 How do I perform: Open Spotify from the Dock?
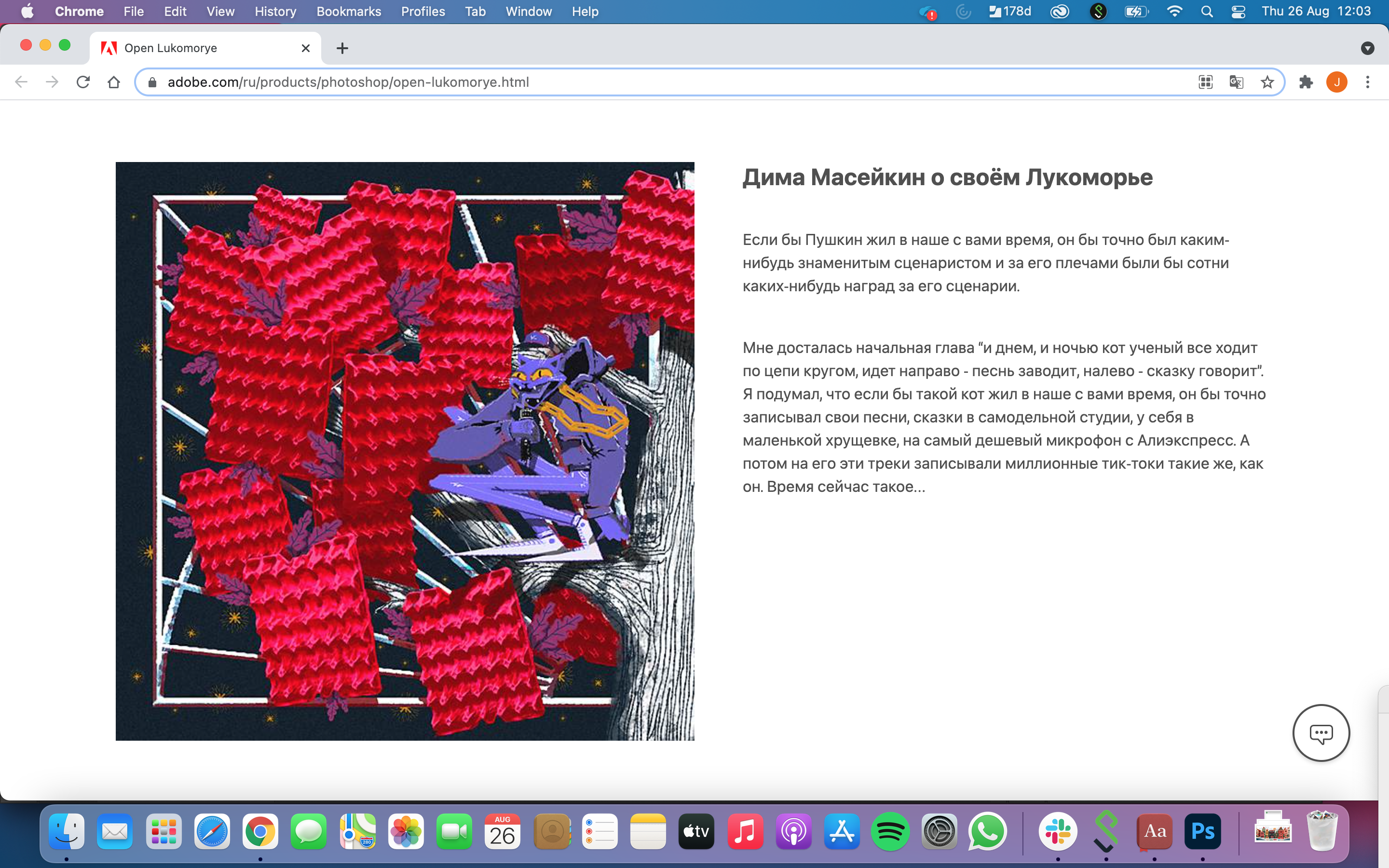pos(890,831)
